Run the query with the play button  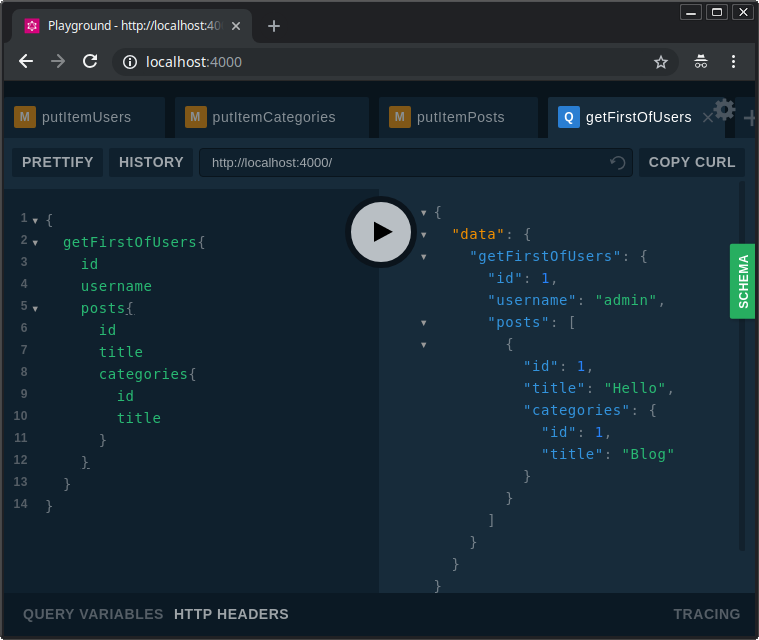click(x=381, y=232)
